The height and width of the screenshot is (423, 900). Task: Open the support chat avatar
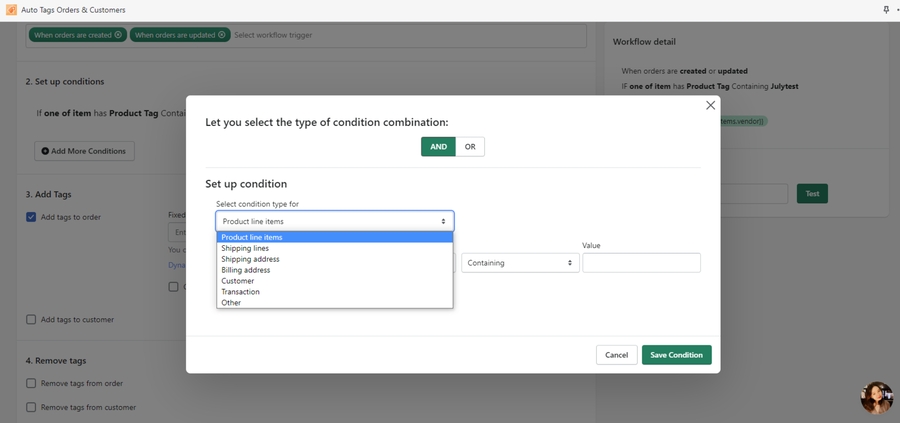tap(876, 397)
